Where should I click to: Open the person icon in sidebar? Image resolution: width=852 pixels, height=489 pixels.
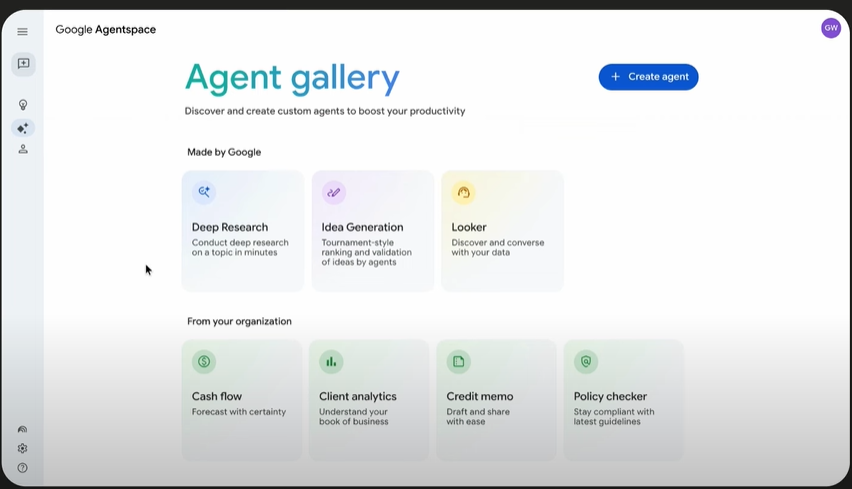[23, 149]
